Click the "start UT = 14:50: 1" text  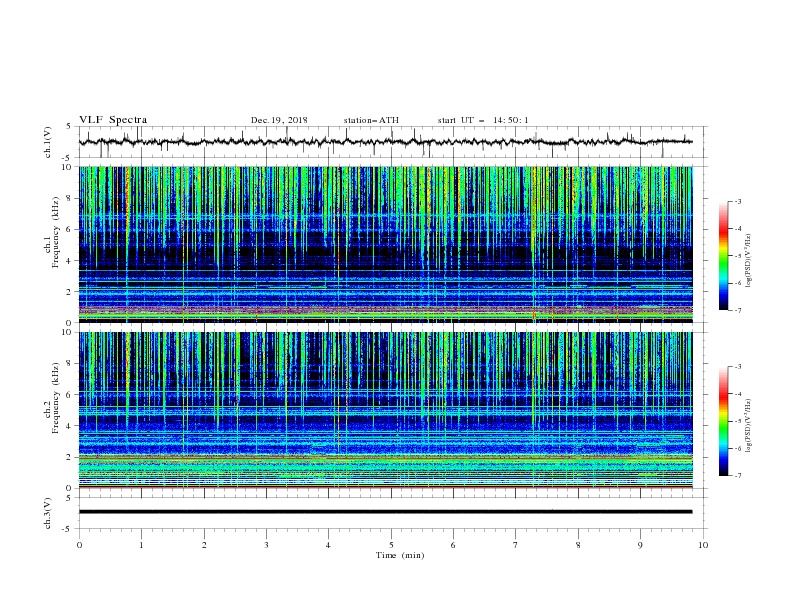pos(483,120)
